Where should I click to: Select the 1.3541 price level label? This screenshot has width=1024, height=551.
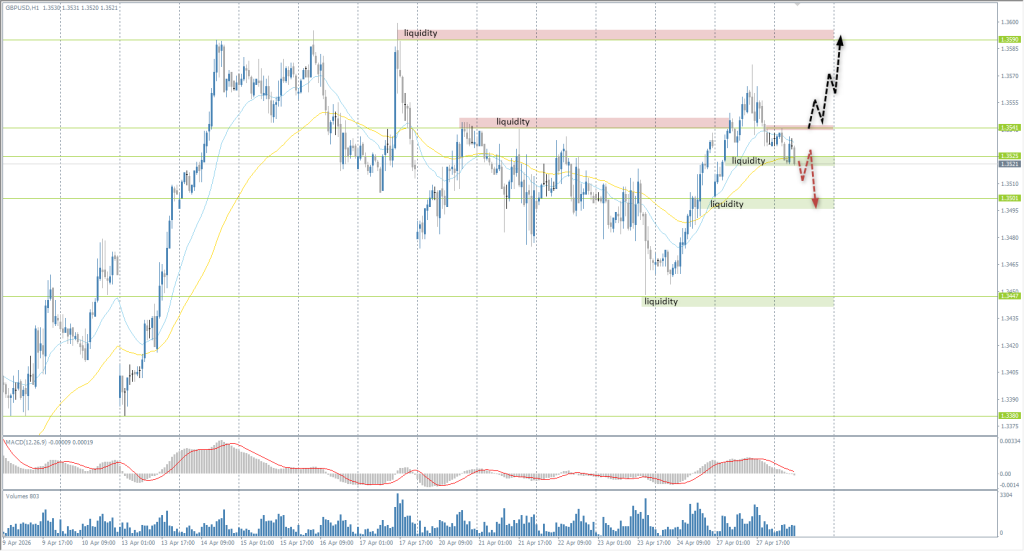click(x=1009, y=128)
